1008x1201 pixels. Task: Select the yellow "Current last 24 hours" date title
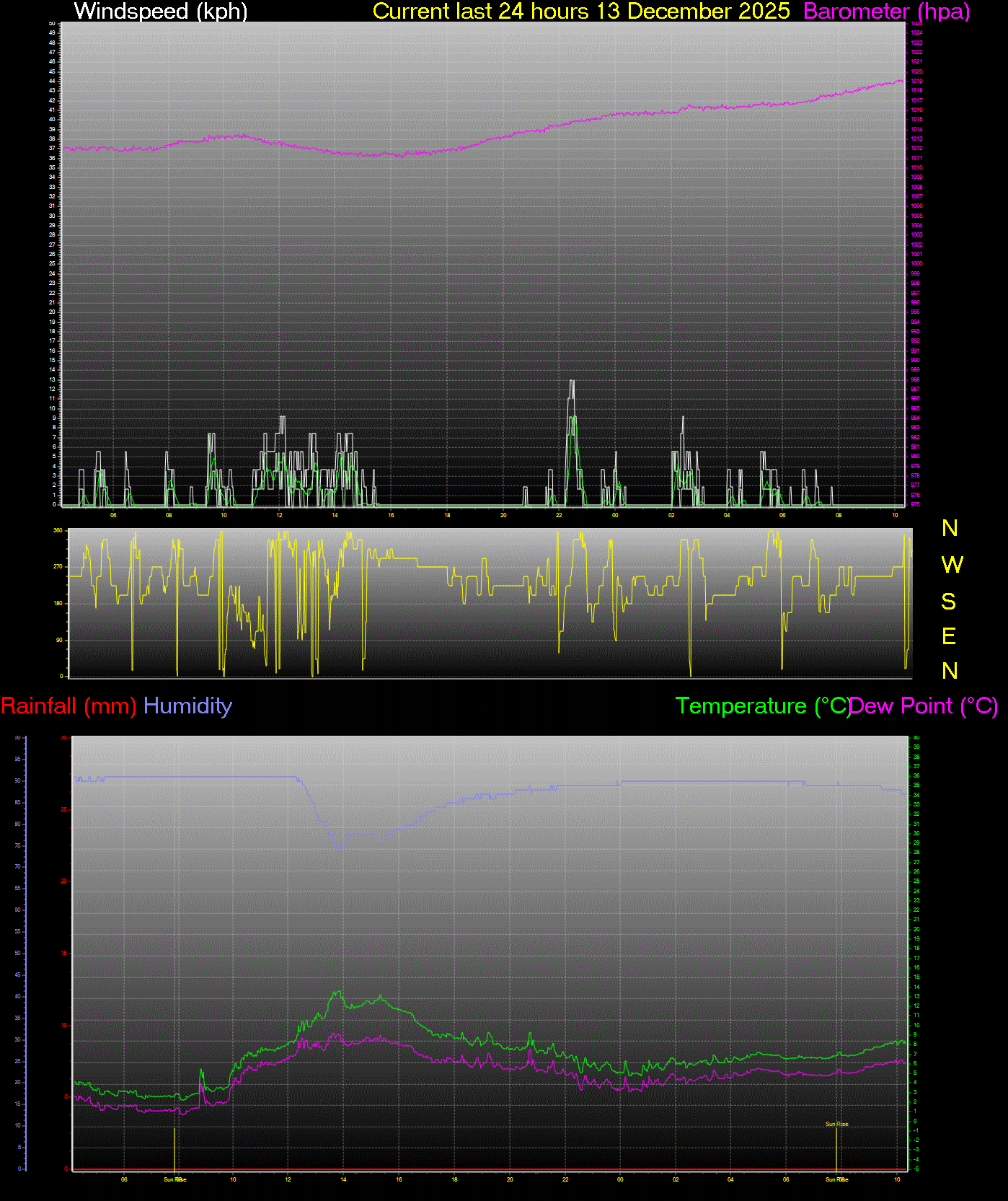tap(581, 12)
